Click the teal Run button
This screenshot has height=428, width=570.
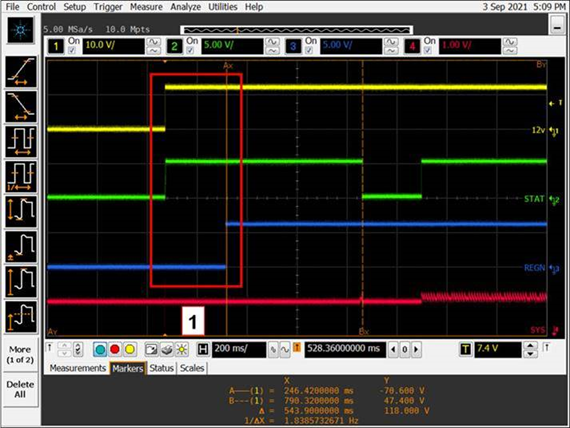pos(100,349)
